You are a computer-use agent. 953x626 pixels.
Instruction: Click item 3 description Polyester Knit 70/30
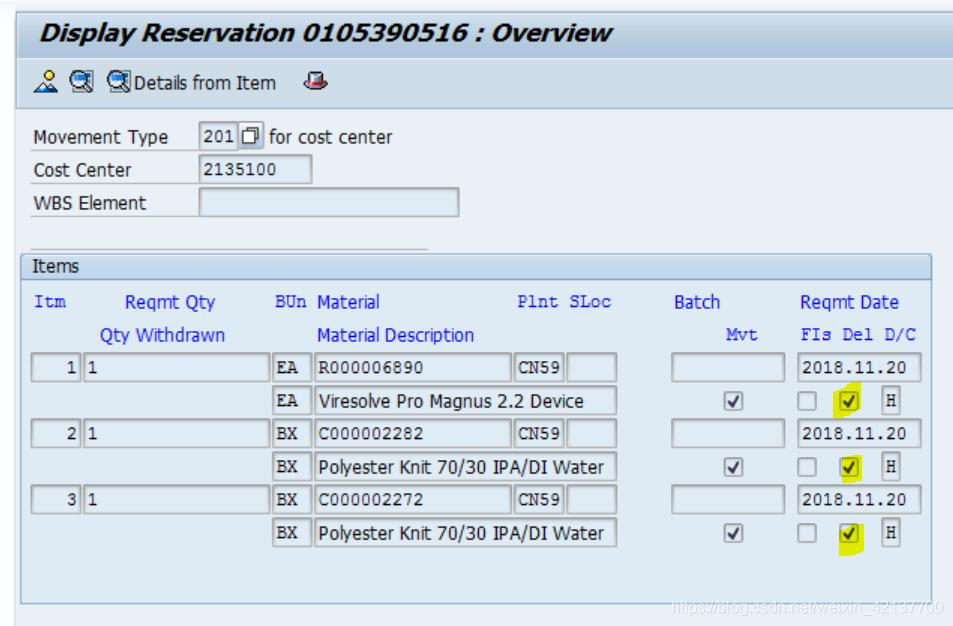coord(466,533)
